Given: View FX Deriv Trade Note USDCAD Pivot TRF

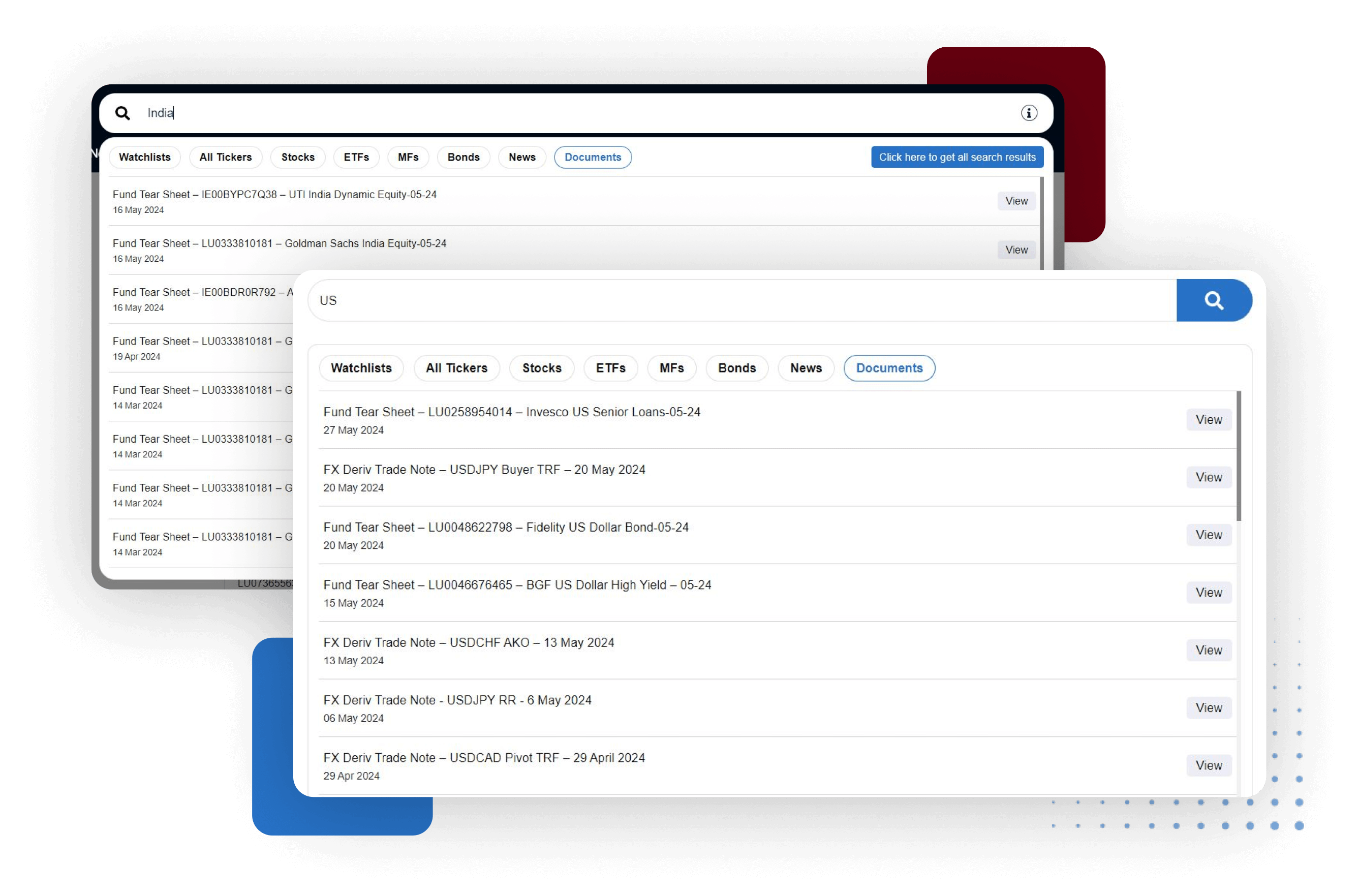Looking at the screenshot, I should (1208, 765).
